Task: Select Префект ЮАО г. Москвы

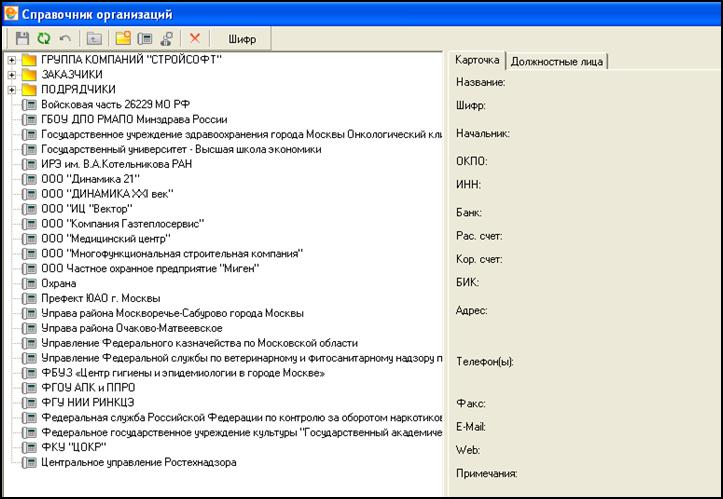Action: [101, 298]
